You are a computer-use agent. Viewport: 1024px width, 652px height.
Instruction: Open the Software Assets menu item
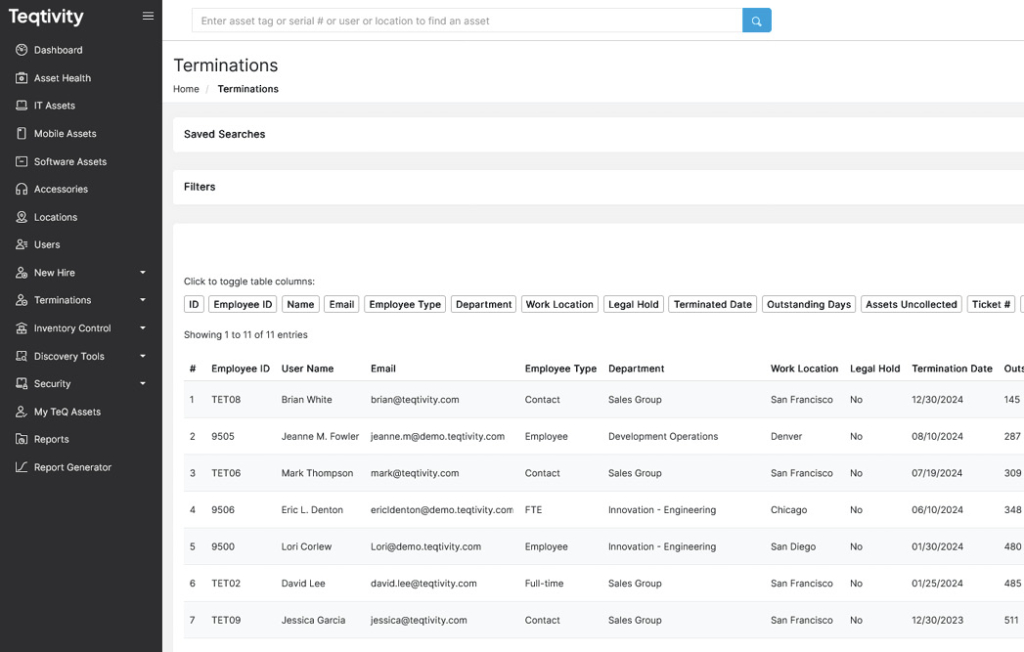click(x=70, y=162)
